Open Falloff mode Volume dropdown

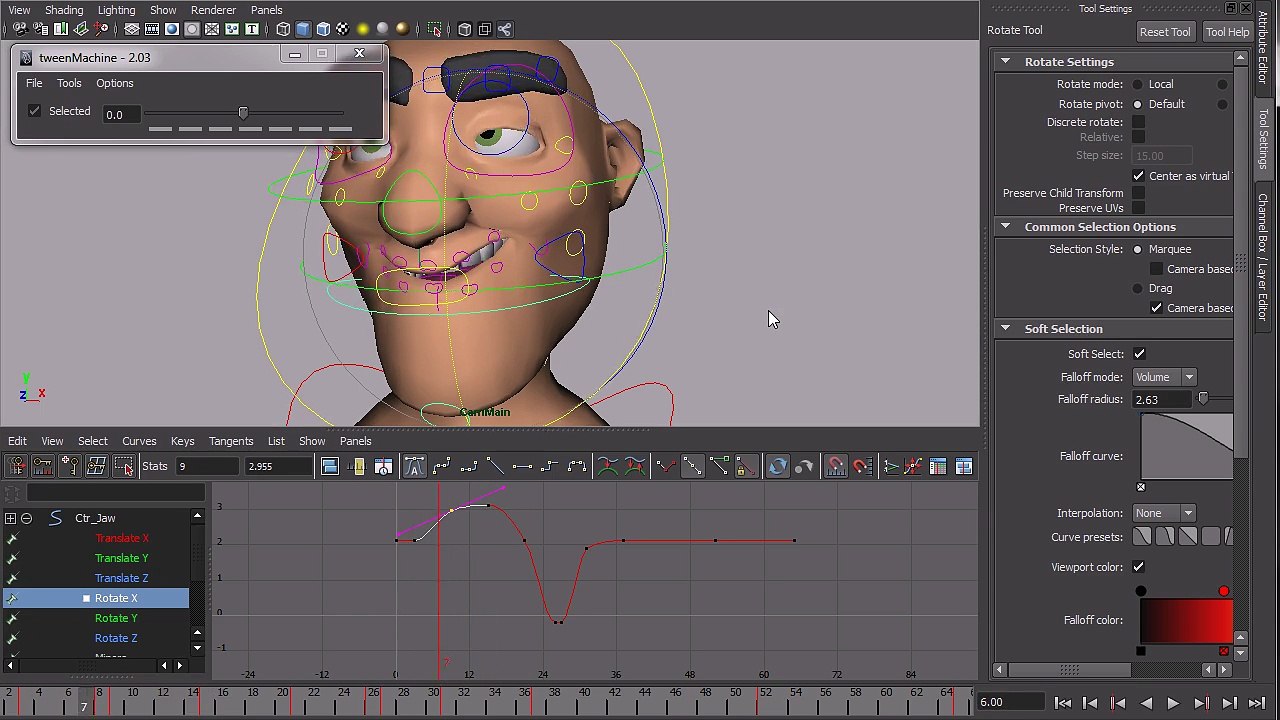tap(1165, 377)
